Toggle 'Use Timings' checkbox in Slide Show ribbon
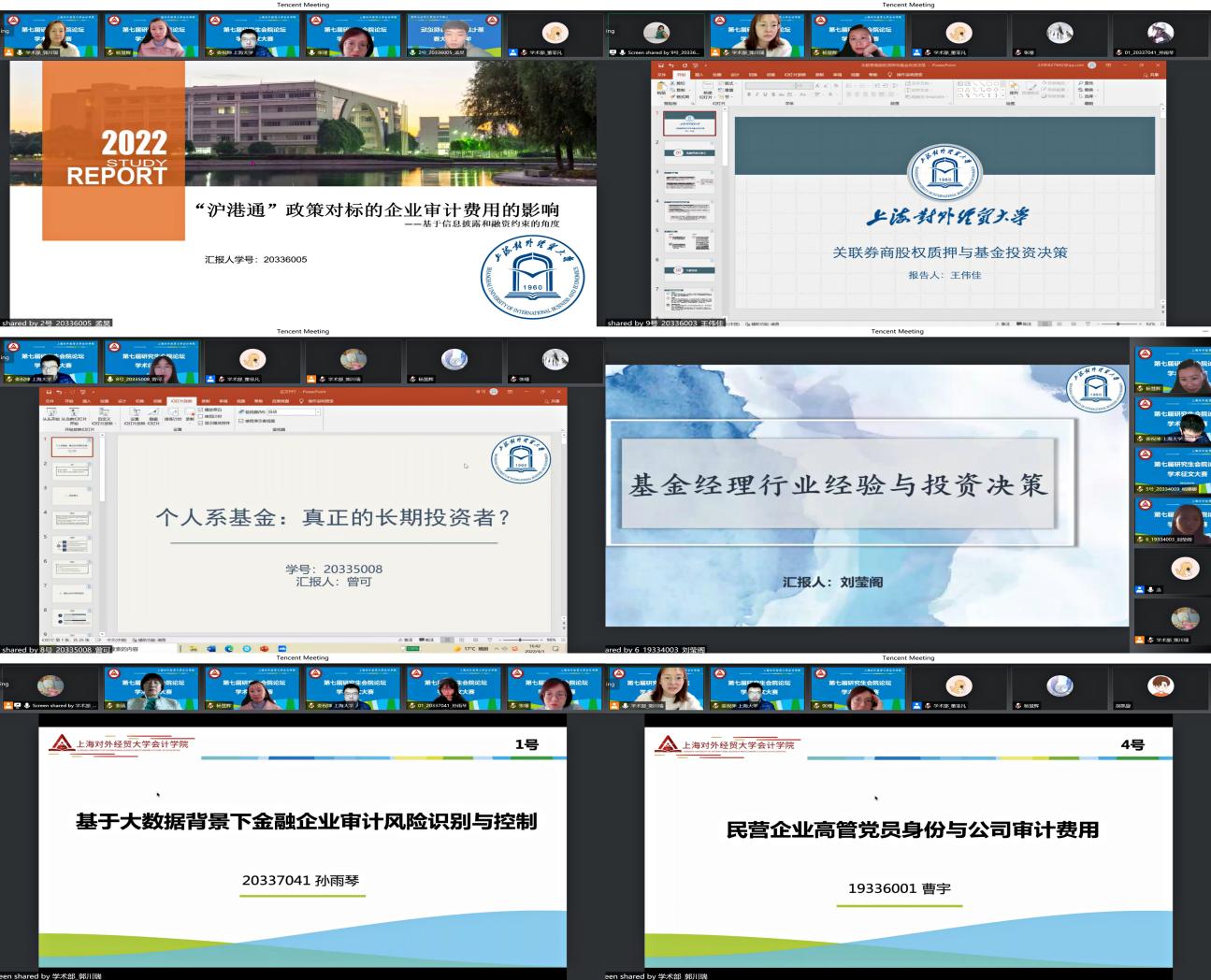Viewport: 1211px width, 980px height. click(x=201, y=416)
